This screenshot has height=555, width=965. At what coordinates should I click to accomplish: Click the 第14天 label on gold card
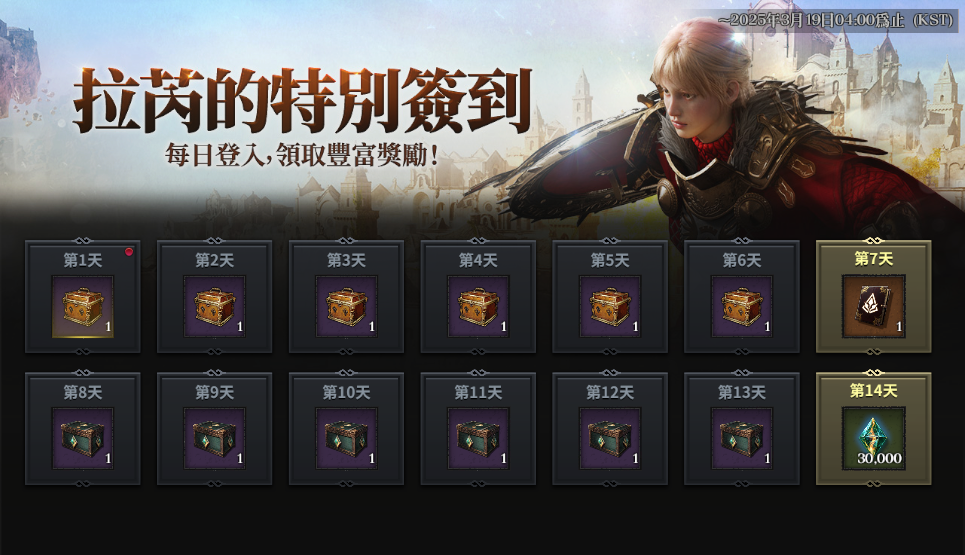click(x=873, y=391)
